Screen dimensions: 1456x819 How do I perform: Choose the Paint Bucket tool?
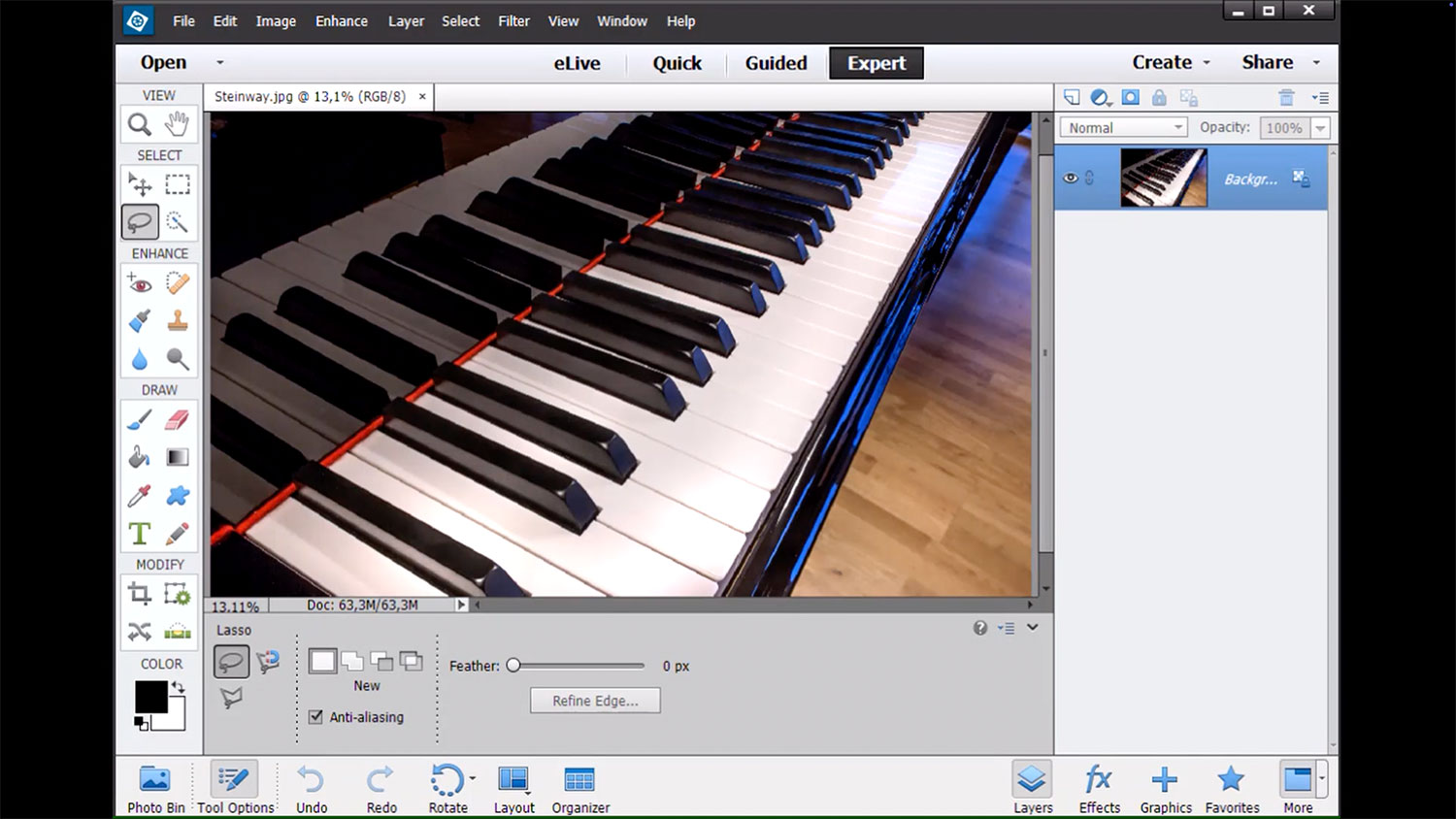(x=140, y=457)
